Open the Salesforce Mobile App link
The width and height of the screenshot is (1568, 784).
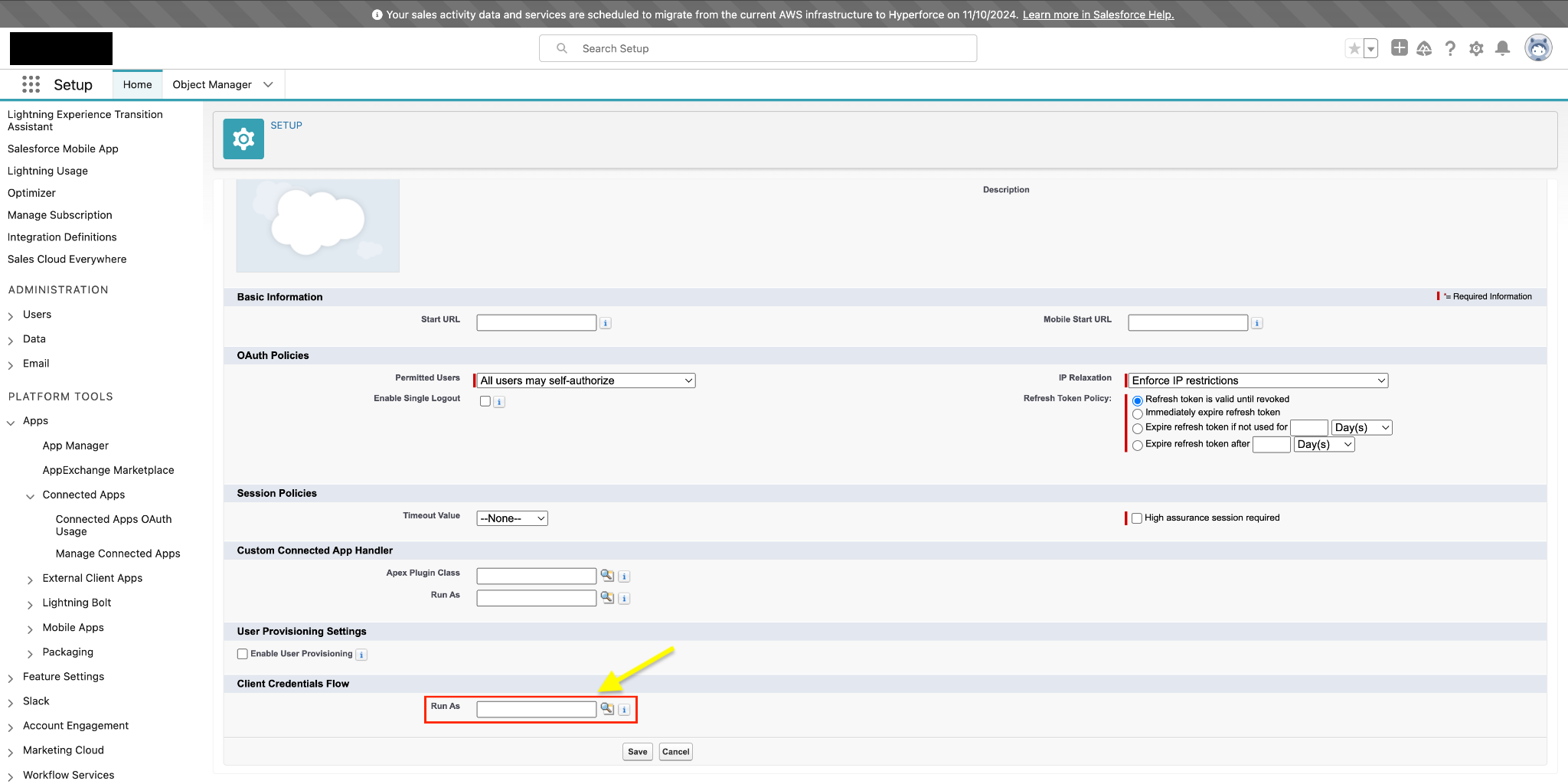[x=63, y=149]
